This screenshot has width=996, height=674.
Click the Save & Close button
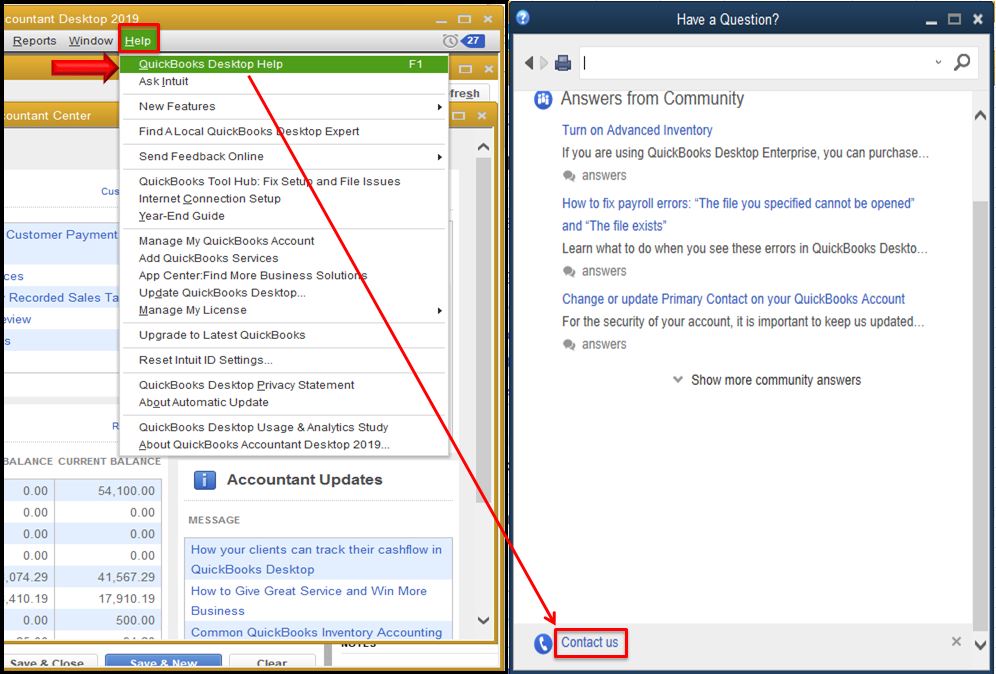50,663
